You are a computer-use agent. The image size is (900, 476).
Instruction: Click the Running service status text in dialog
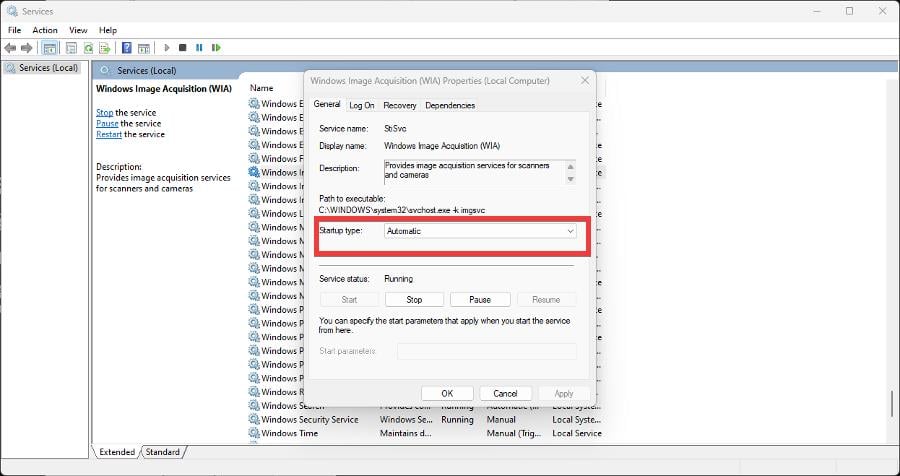[398, 278]
